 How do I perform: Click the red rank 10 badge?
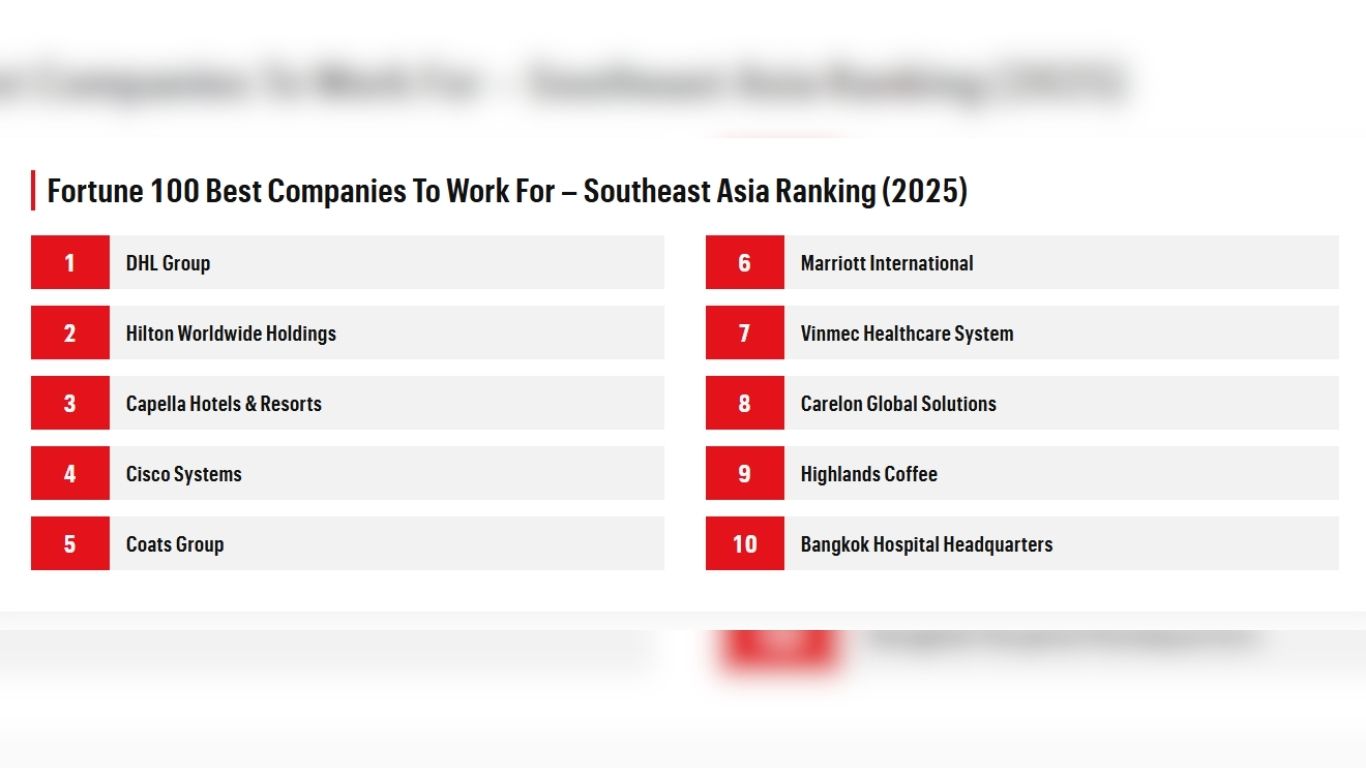pyautogui.click(x=745, y=544)
